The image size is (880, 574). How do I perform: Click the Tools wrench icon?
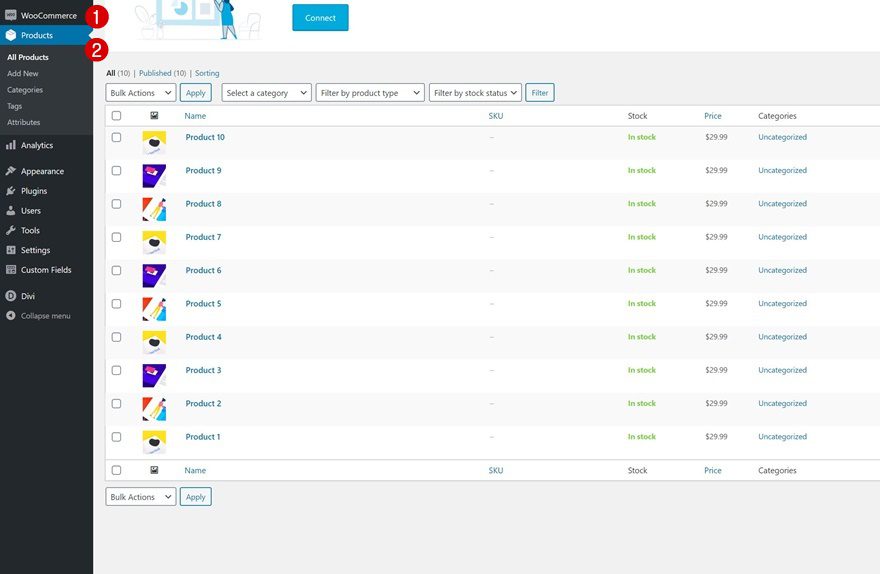(x=11, y=231)
